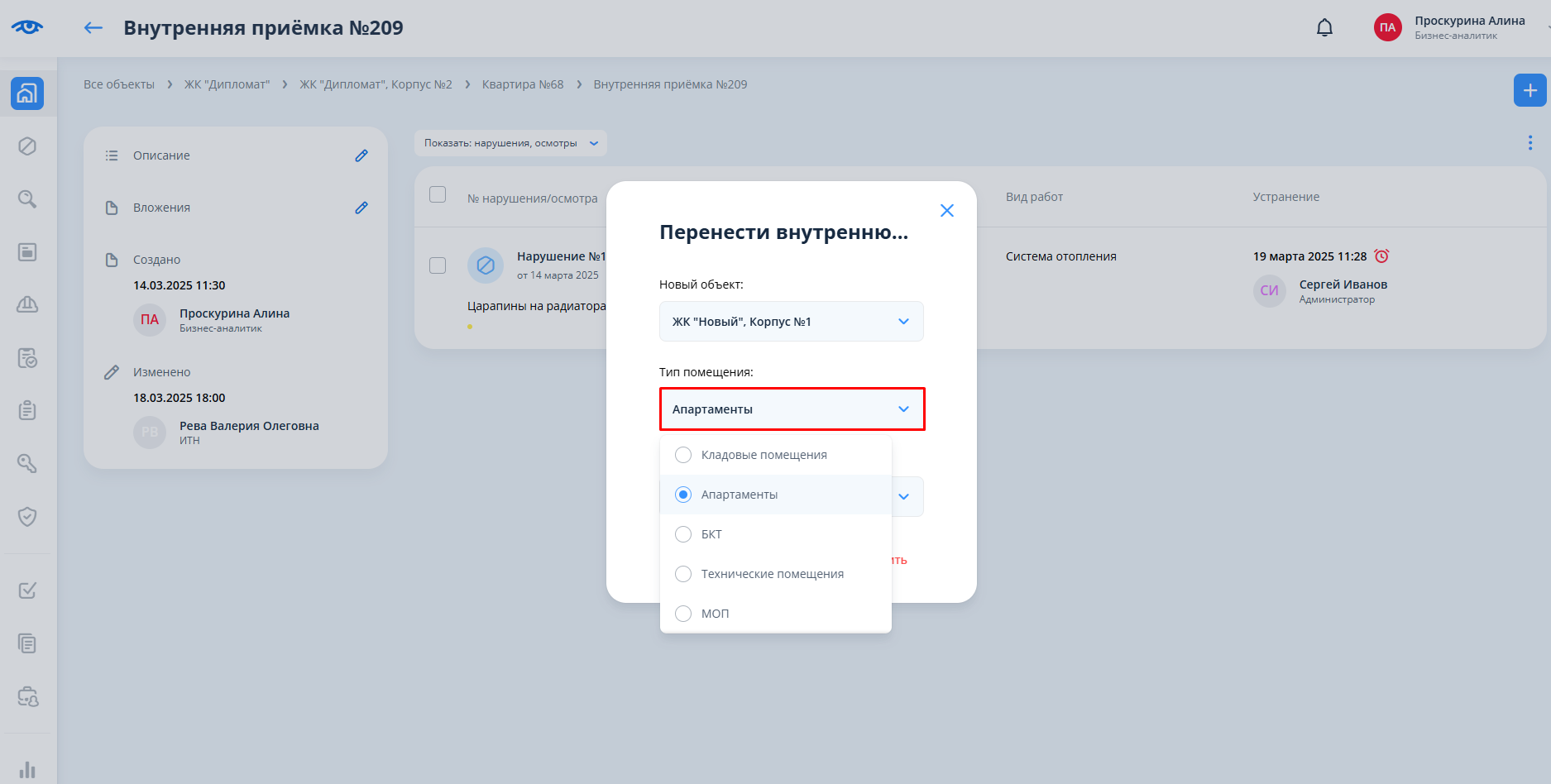This screenshot has width=1551, height=784.
Task: Click the blue plus add button
Action: [x=1529, y=90]
